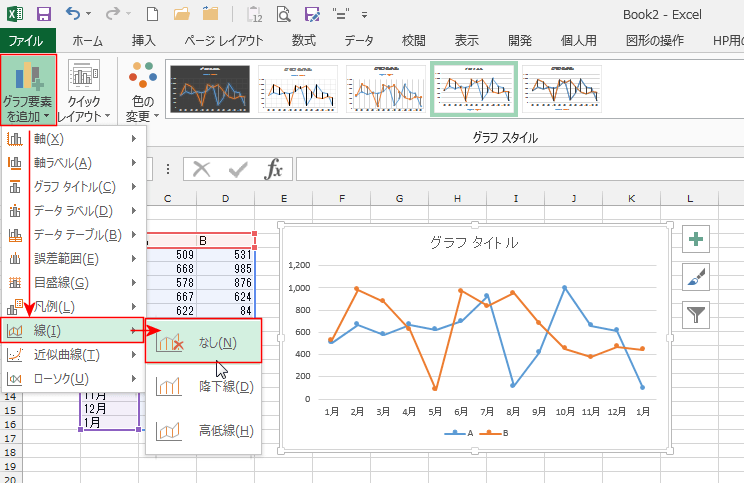Expand the ローソク(U) submenu

73,379
